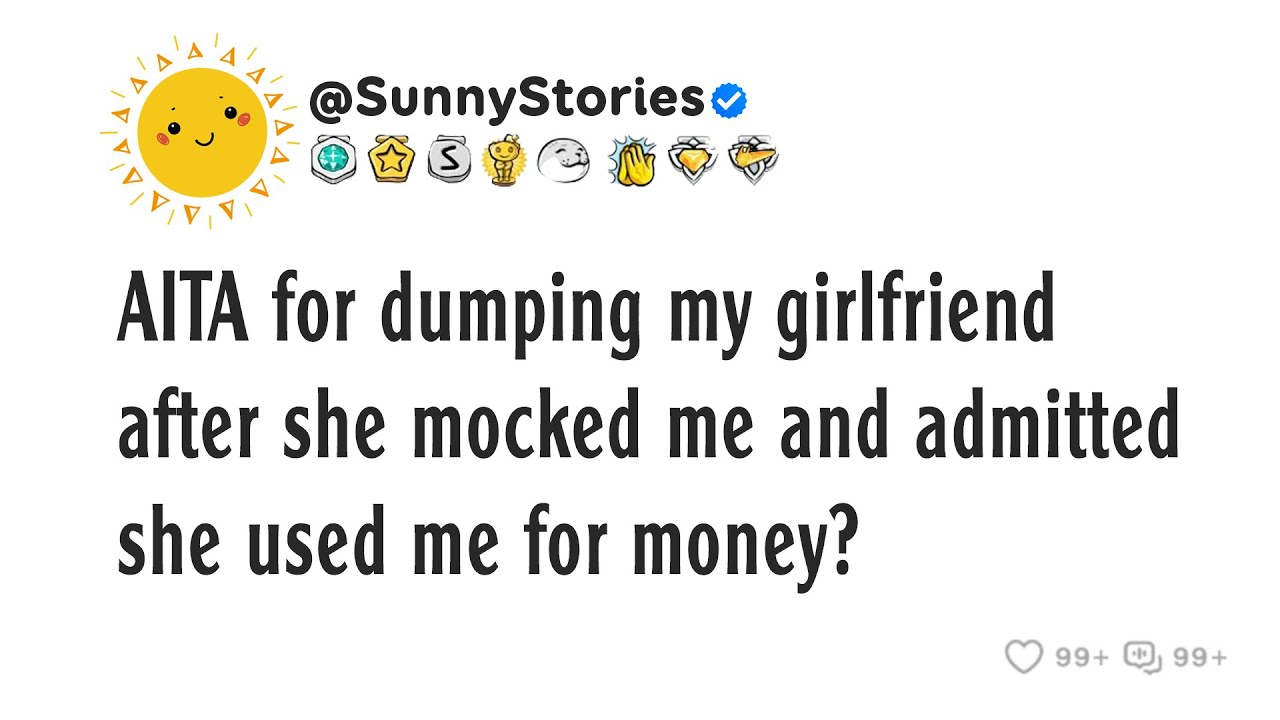Click the rightmost award badge in row
The width and height of the screenshot is (1280, 720).
(x=752, y=160)
